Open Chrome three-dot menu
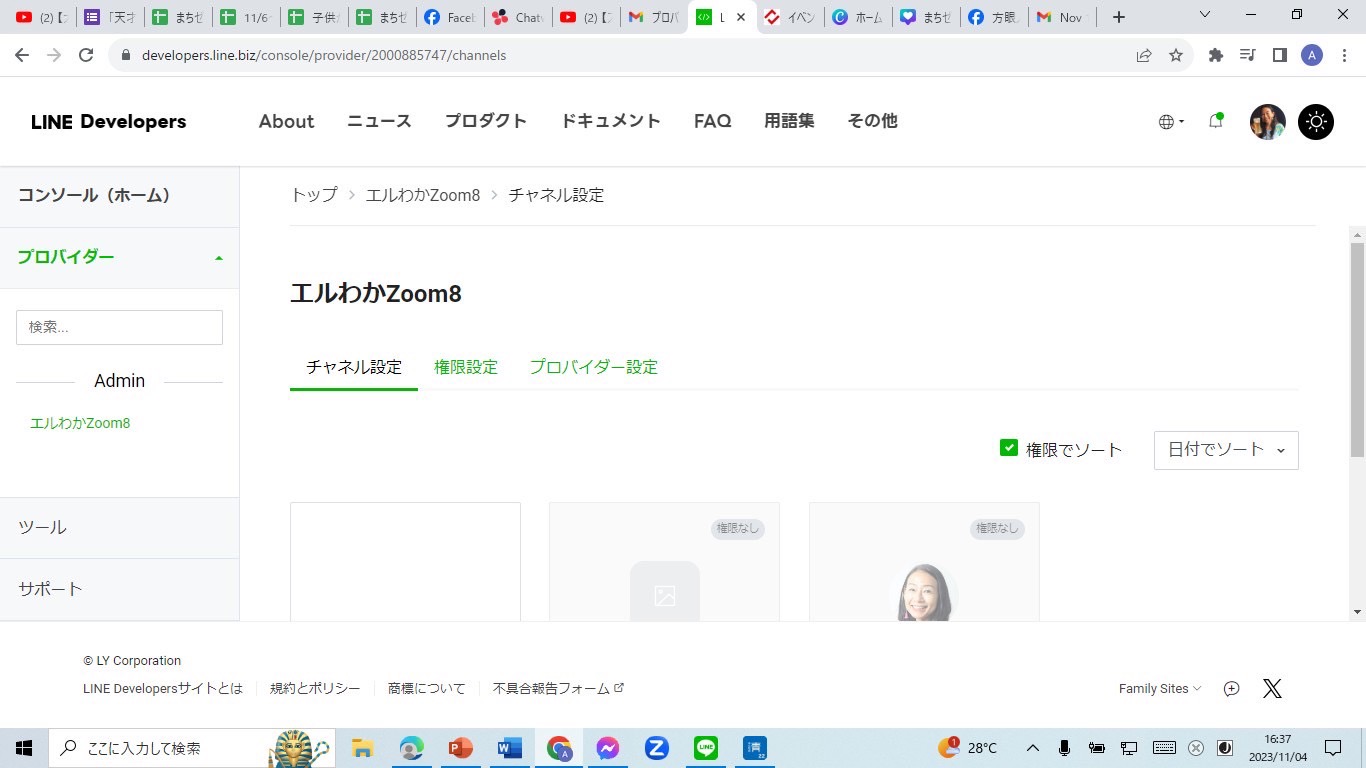The height and width of the screenshot is (768, 1366). (1344, 55)
